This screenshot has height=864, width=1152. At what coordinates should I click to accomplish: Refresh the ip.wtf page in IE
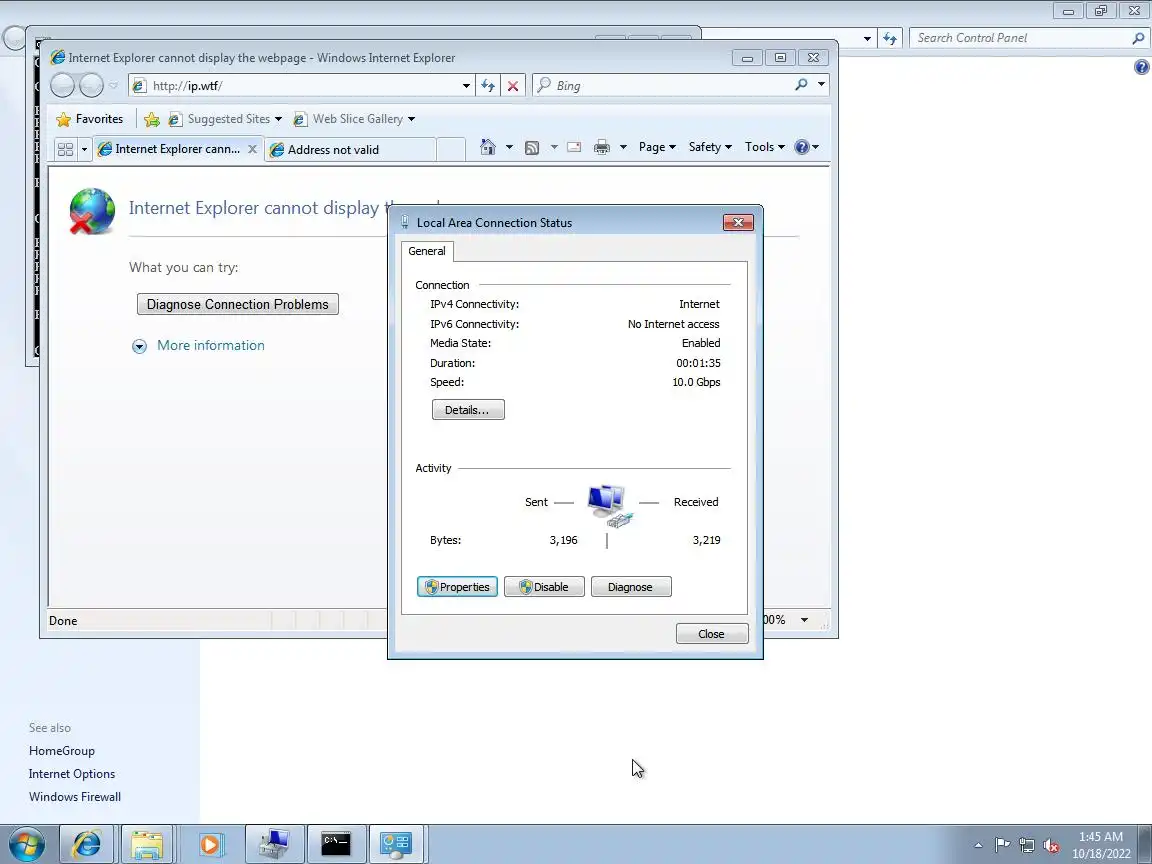(x=488, y=86)
